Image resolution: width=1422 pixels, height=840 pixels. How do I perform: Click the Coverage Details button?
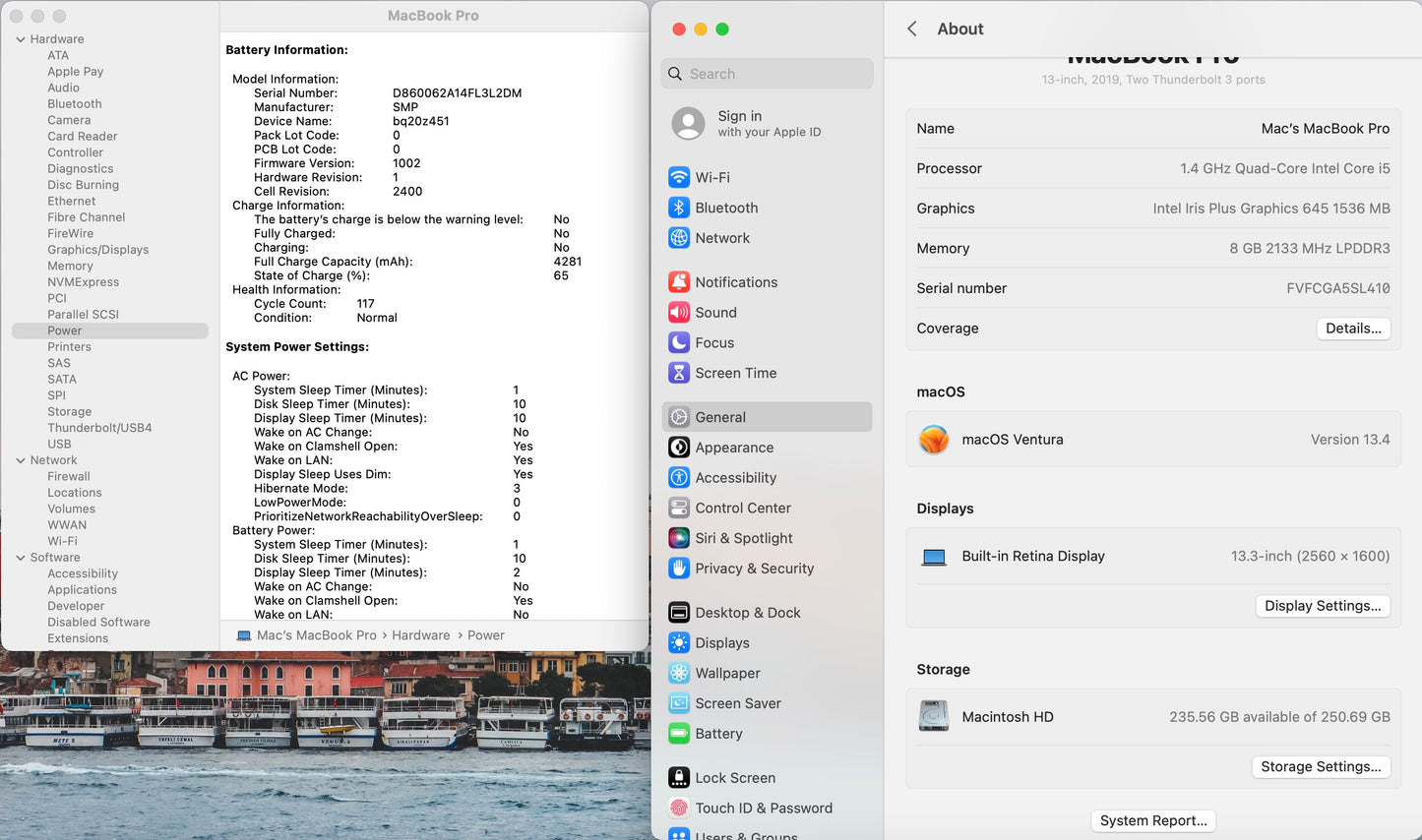[x=1353, y=329]
